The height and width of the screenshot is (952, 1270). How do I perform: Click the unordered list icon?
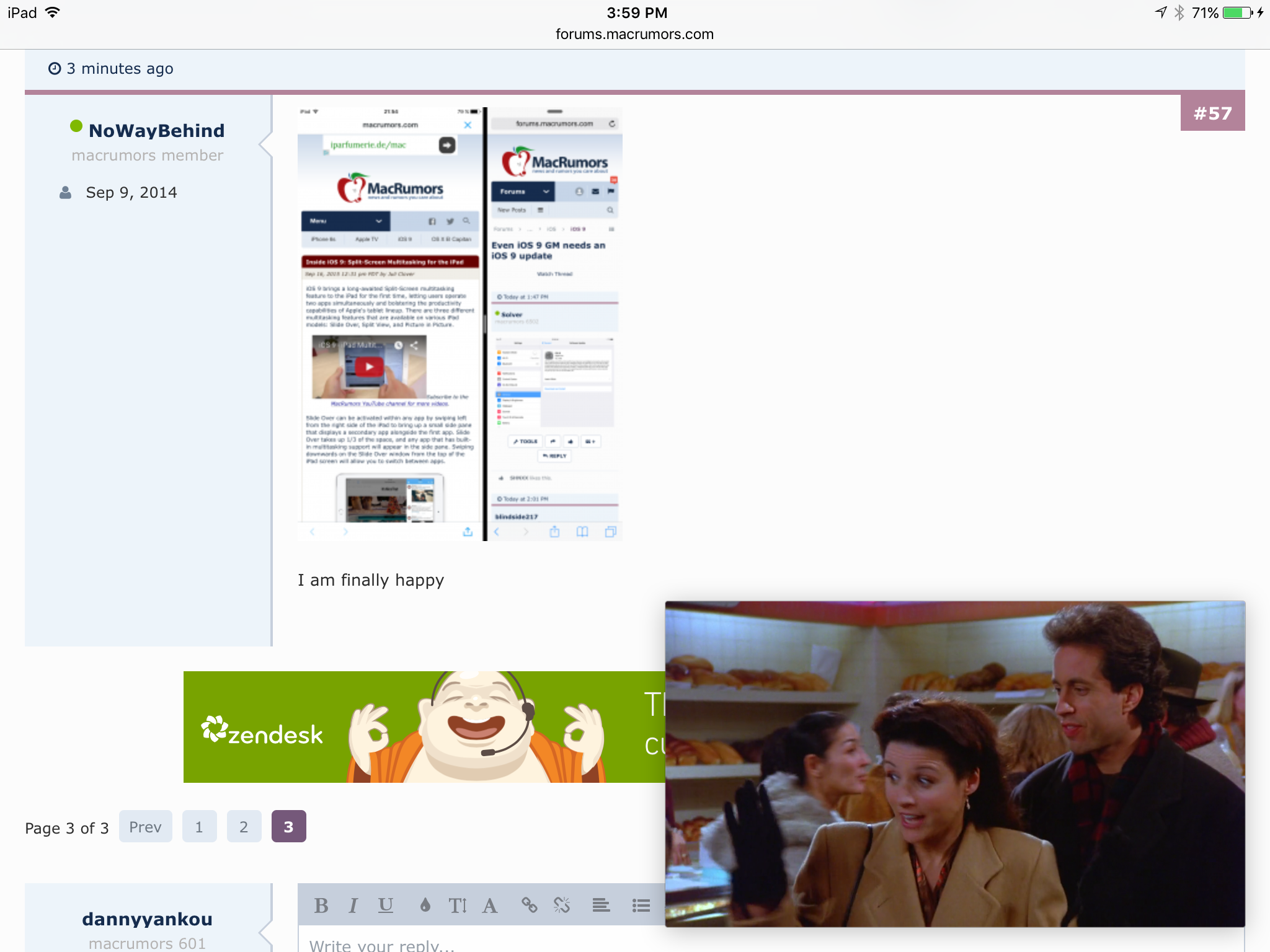tap(641, 906)
